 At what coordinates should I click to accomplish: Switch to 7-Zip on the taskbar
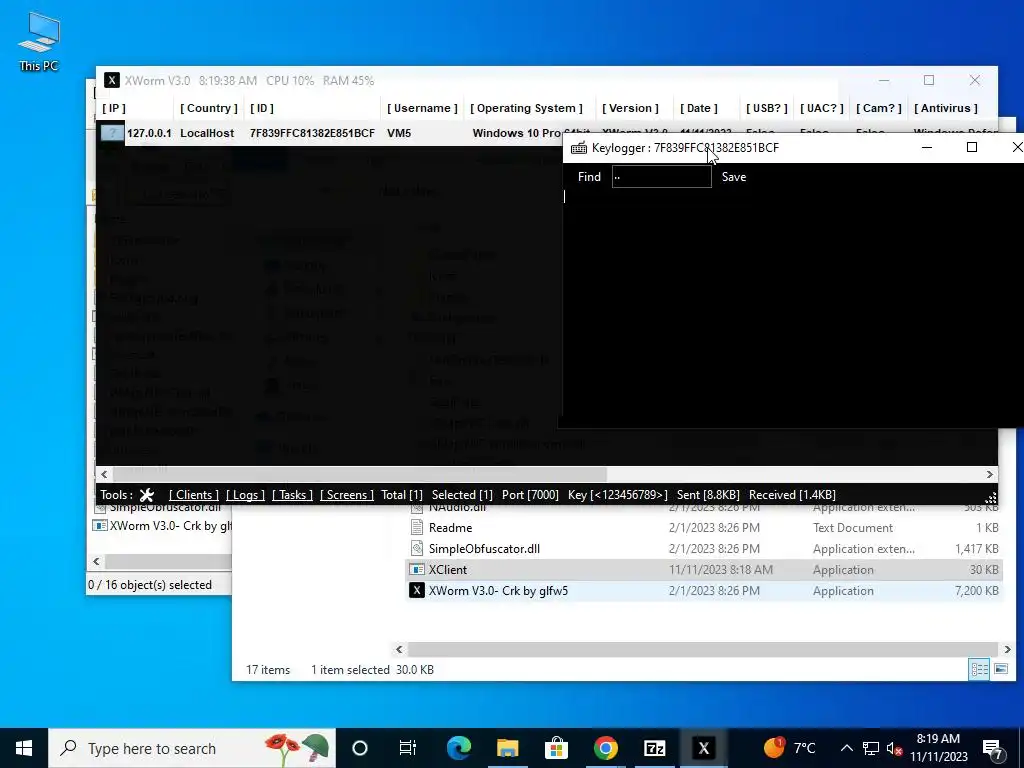click(654, 748)
